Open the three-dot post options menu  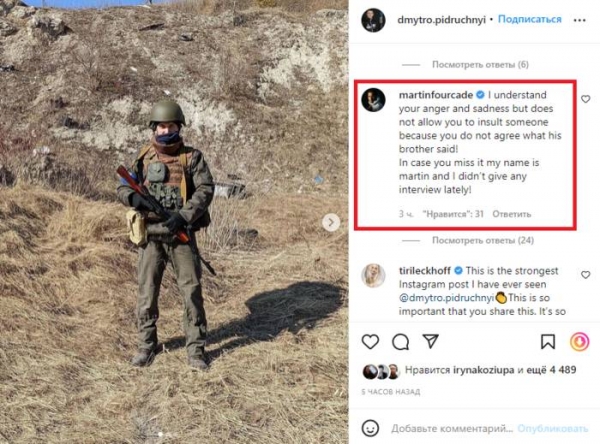click(x=581, y=18)
